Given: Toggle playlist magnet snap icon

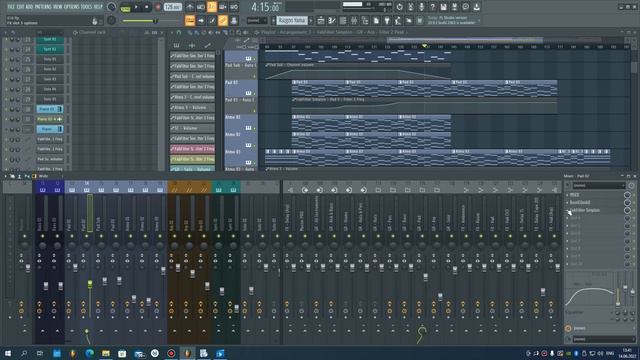Looking at the screenshot, I should tap(179, 32).
